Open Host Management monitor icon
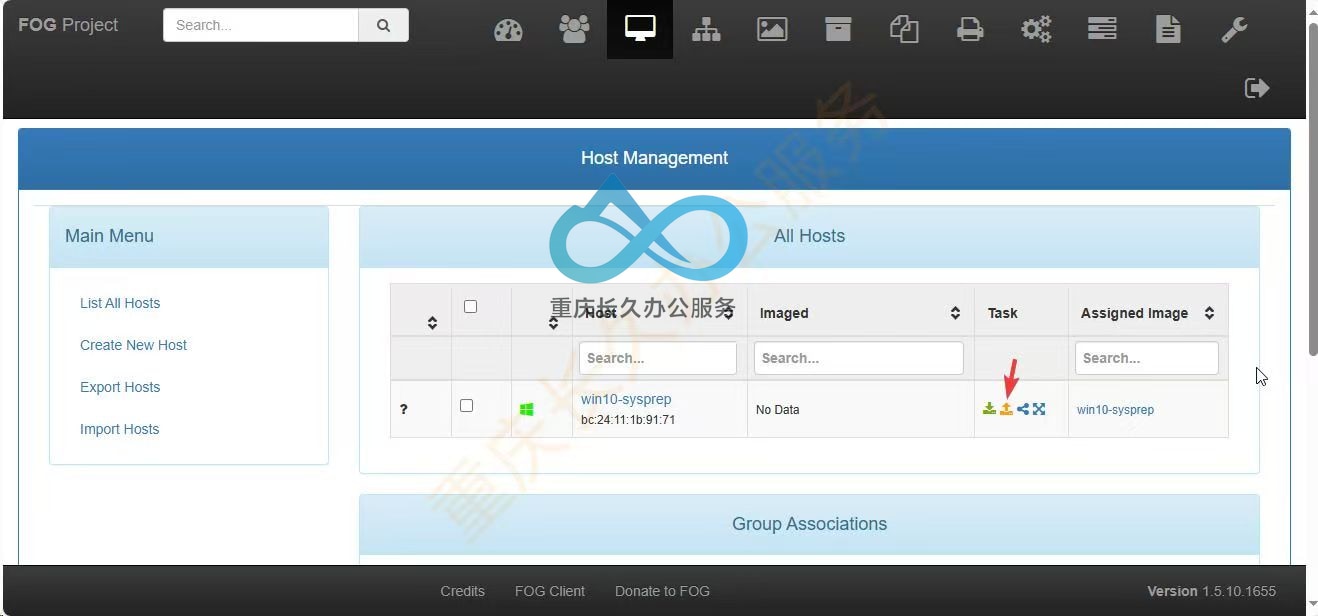 coord(640,29)
